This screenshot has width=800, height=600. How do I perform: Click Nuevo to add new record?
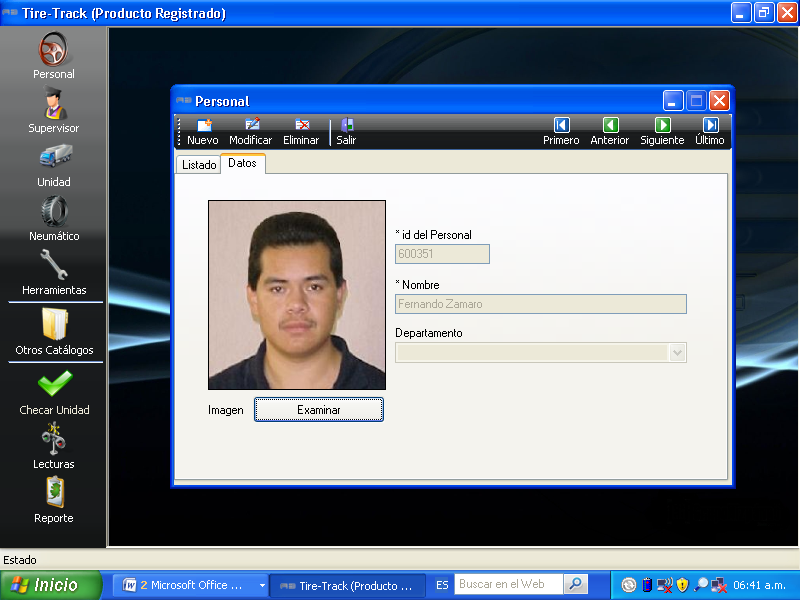pos(202,132)
